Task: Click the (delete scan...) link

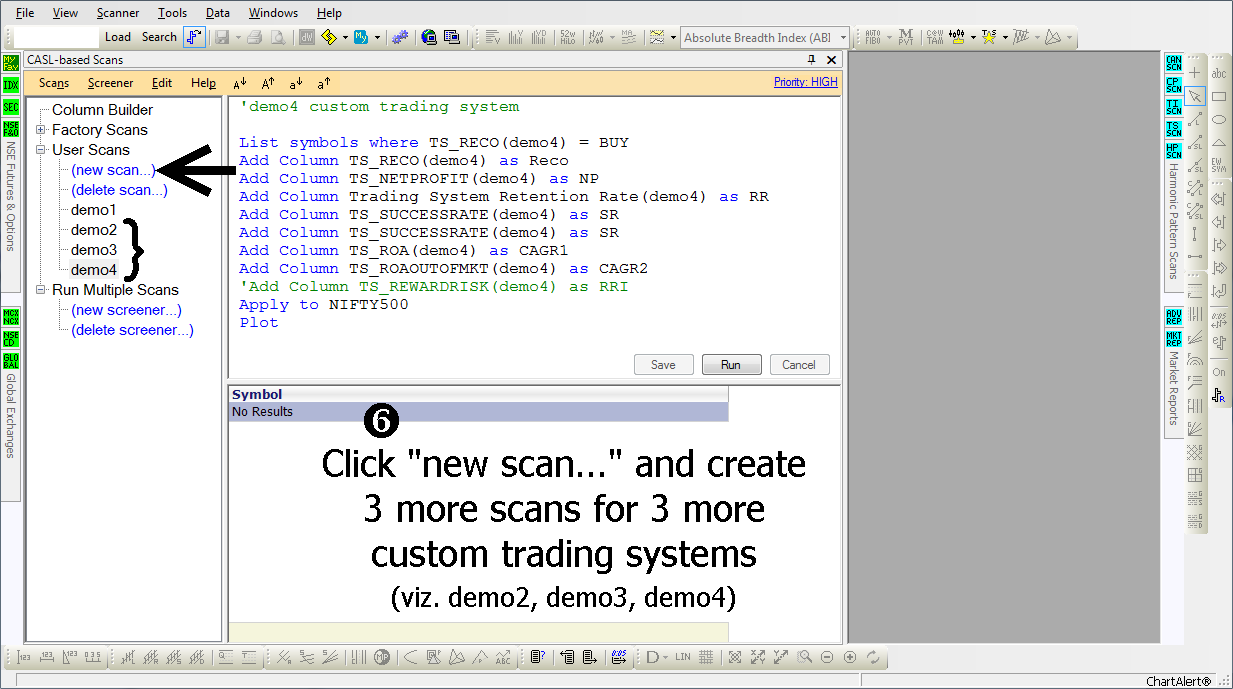Action: point(119,190)
